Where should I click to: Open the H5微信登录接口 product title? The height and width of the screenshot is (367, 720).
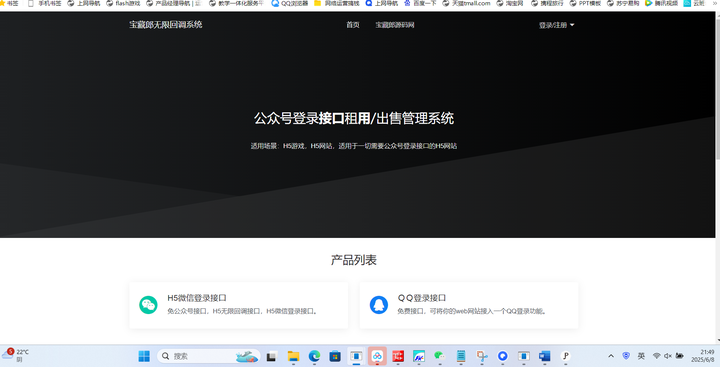197,298
